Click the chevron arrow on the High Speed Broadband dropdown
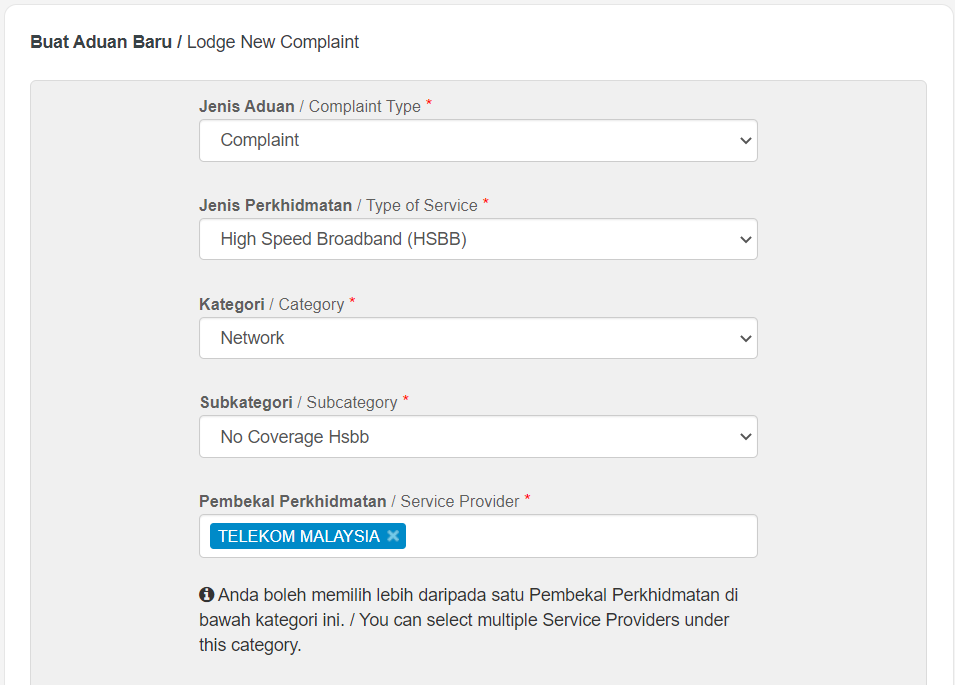Screen dimensions: 955x685 click(x=745, y=239)
